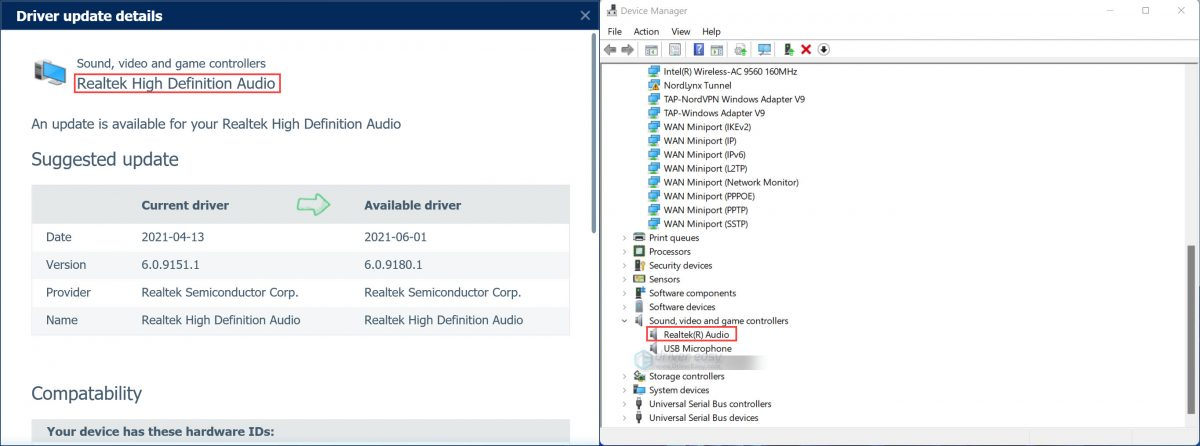Viewport: 1200px width, 446px height.
Task: Click the Show/Hide Console Tree toolbar icon
Action: pos(652,49)
